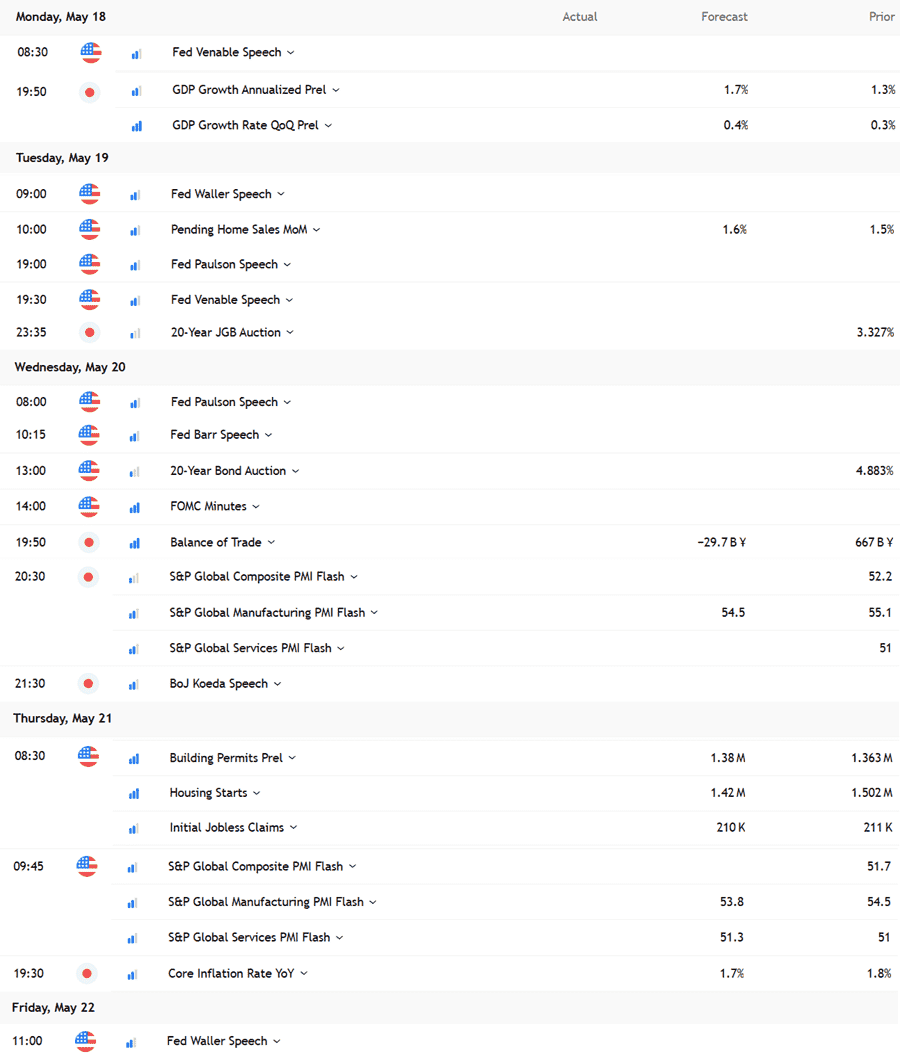Click the US flag beside 08:30 Fed Venable Speech
This screenshot has width=900, height=1059.
90,52
